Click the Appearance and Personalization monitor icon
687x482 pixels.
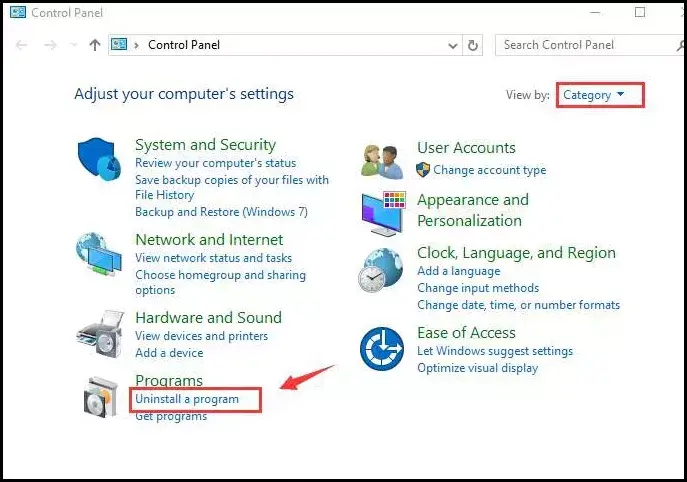384,213
